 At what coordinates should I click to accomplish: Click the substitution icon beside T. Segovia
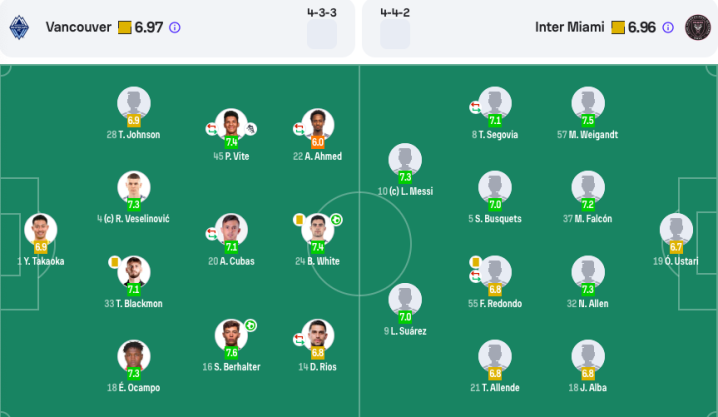click(x=475, y=108)
